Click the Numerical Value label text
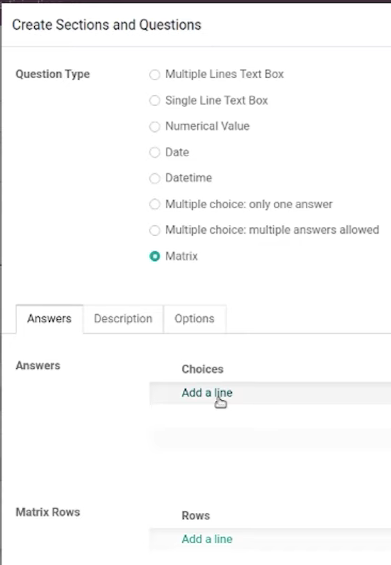This screenshot has height=565, width=391. click(207, 126)
